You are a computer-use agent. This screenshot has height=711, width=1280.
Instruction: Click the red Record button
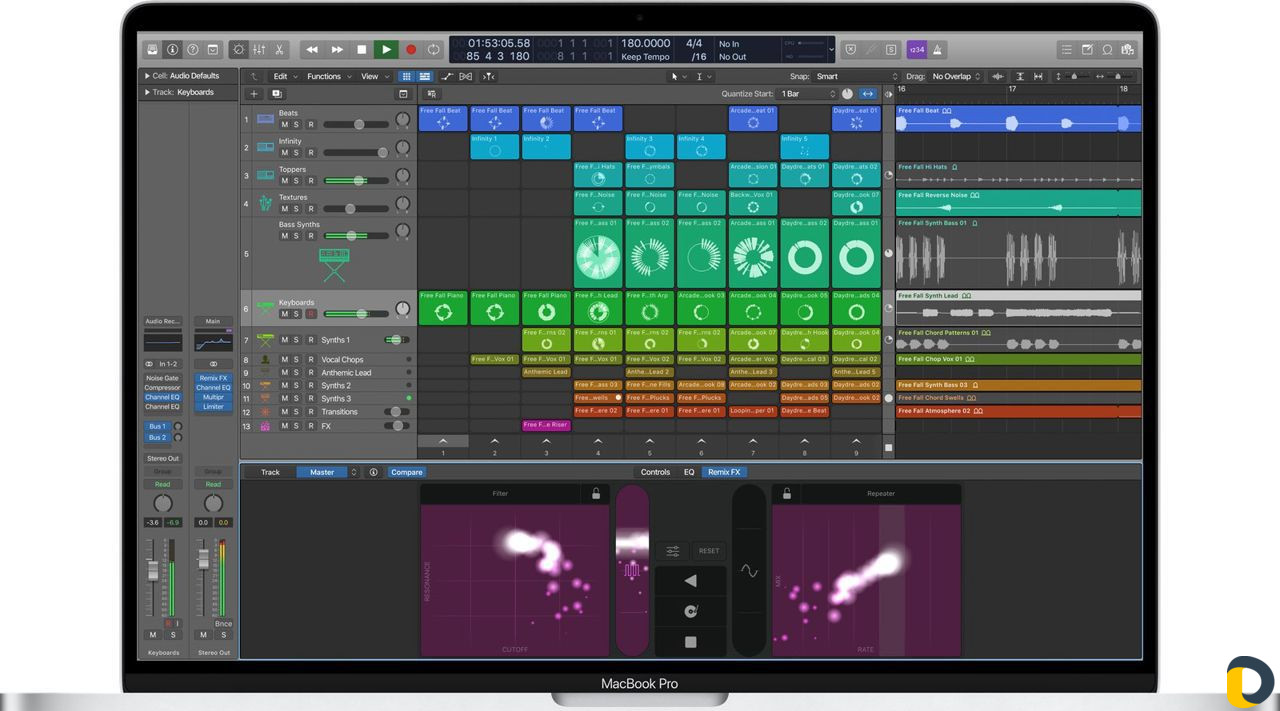410,49
